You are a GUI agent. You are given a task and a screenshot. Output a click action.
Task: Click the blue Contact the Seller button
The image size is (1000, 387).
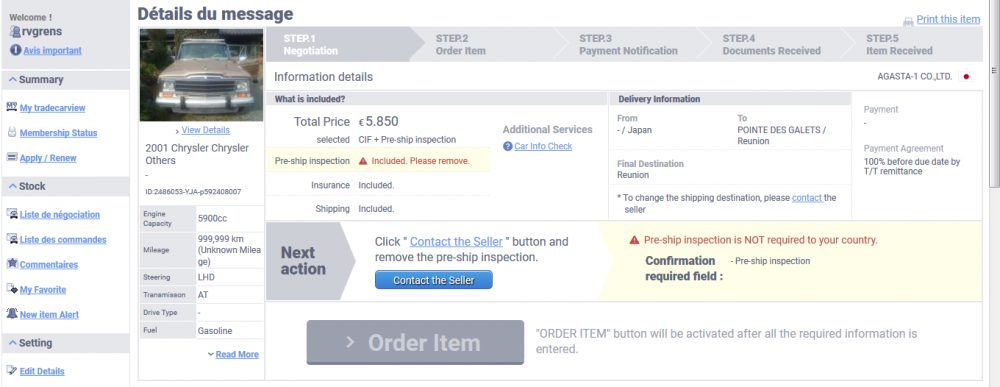[434, 280]
